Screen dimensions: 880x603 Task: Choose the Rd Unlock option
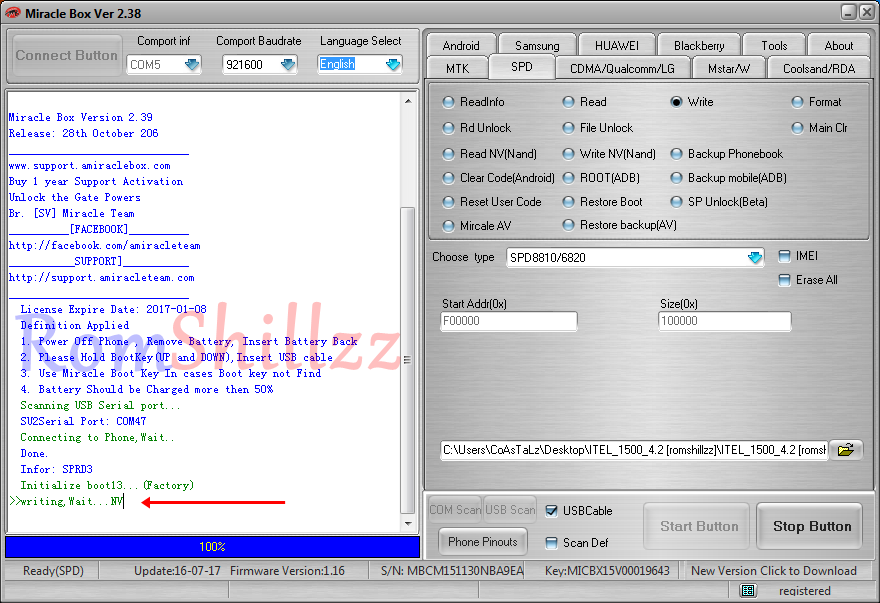(477, 127)
